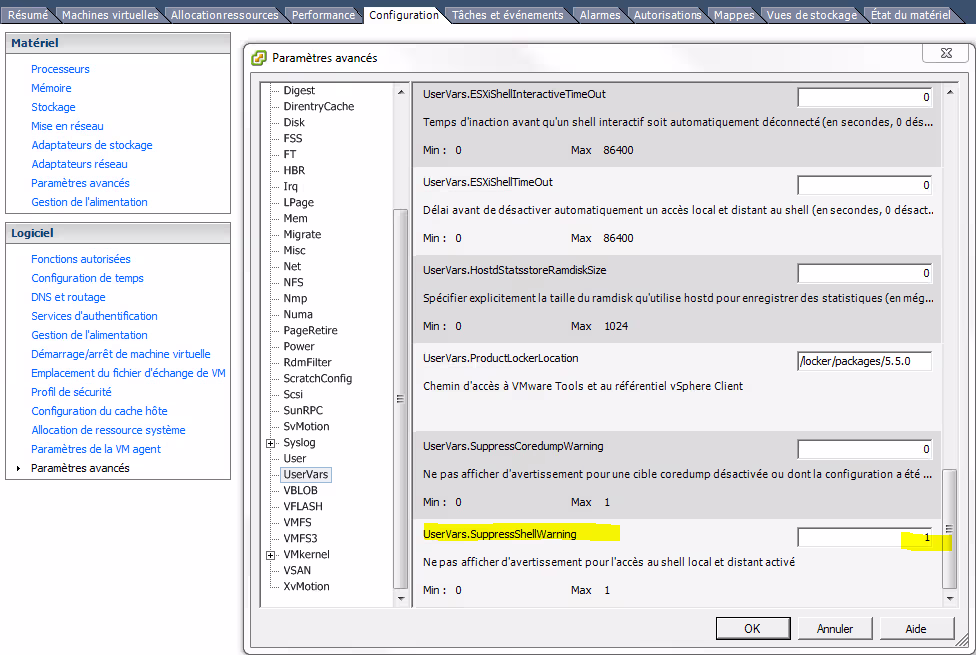Select the VSAN tree item
The height and width of the screenshot is (655, 976).
[297, 570]
